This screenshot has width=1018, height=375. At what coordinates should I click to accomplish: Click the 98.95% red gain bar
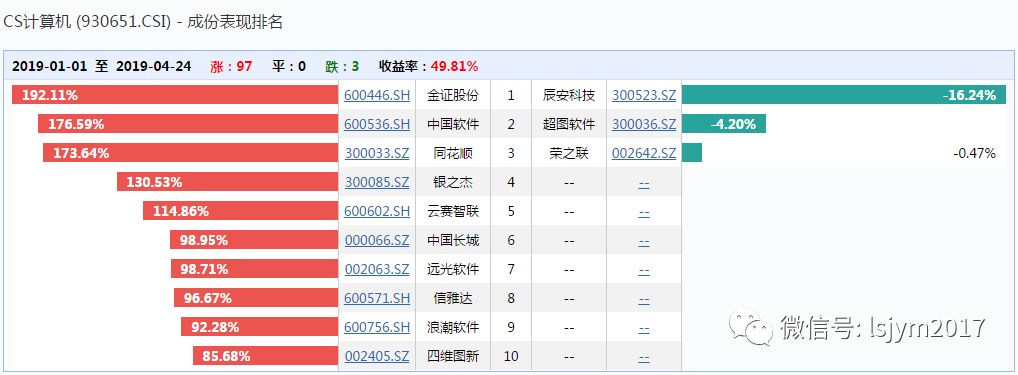coord(254,240)
